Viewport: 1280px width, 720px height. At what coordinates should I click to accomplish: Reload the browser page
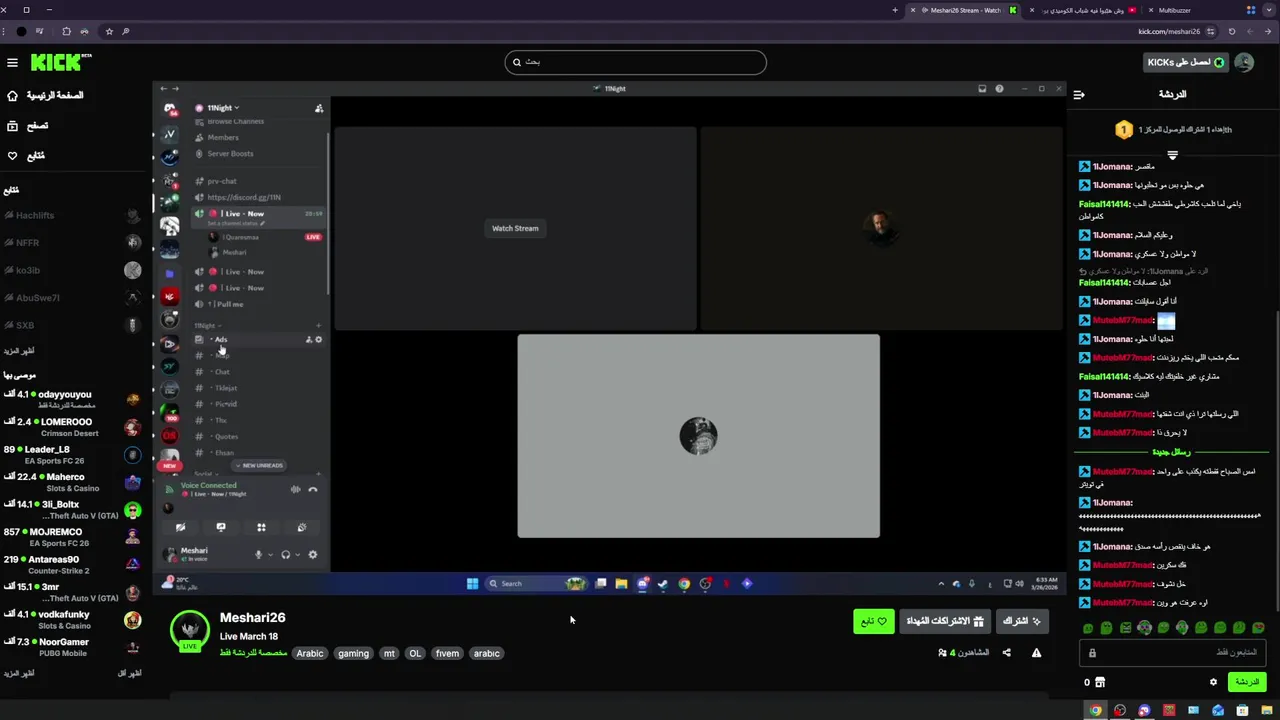pyautogui.click(x=1232, y=31)
